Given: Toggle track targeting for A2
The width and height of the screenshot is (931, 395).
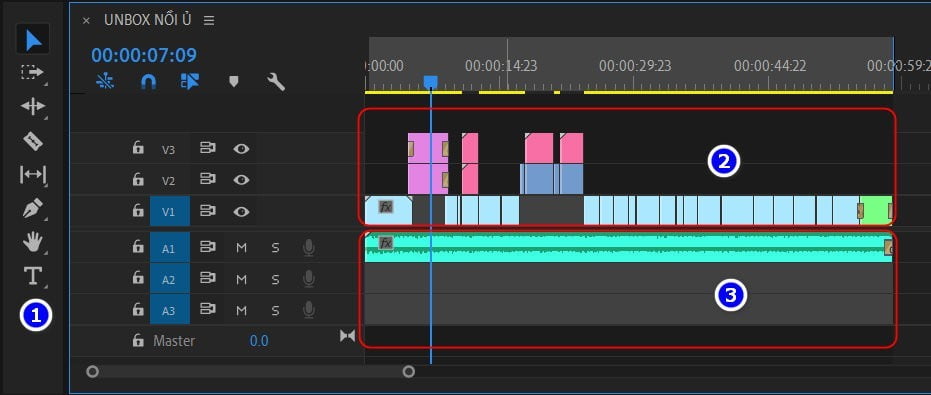Looking at the screenshot, I should pos(170,279).
